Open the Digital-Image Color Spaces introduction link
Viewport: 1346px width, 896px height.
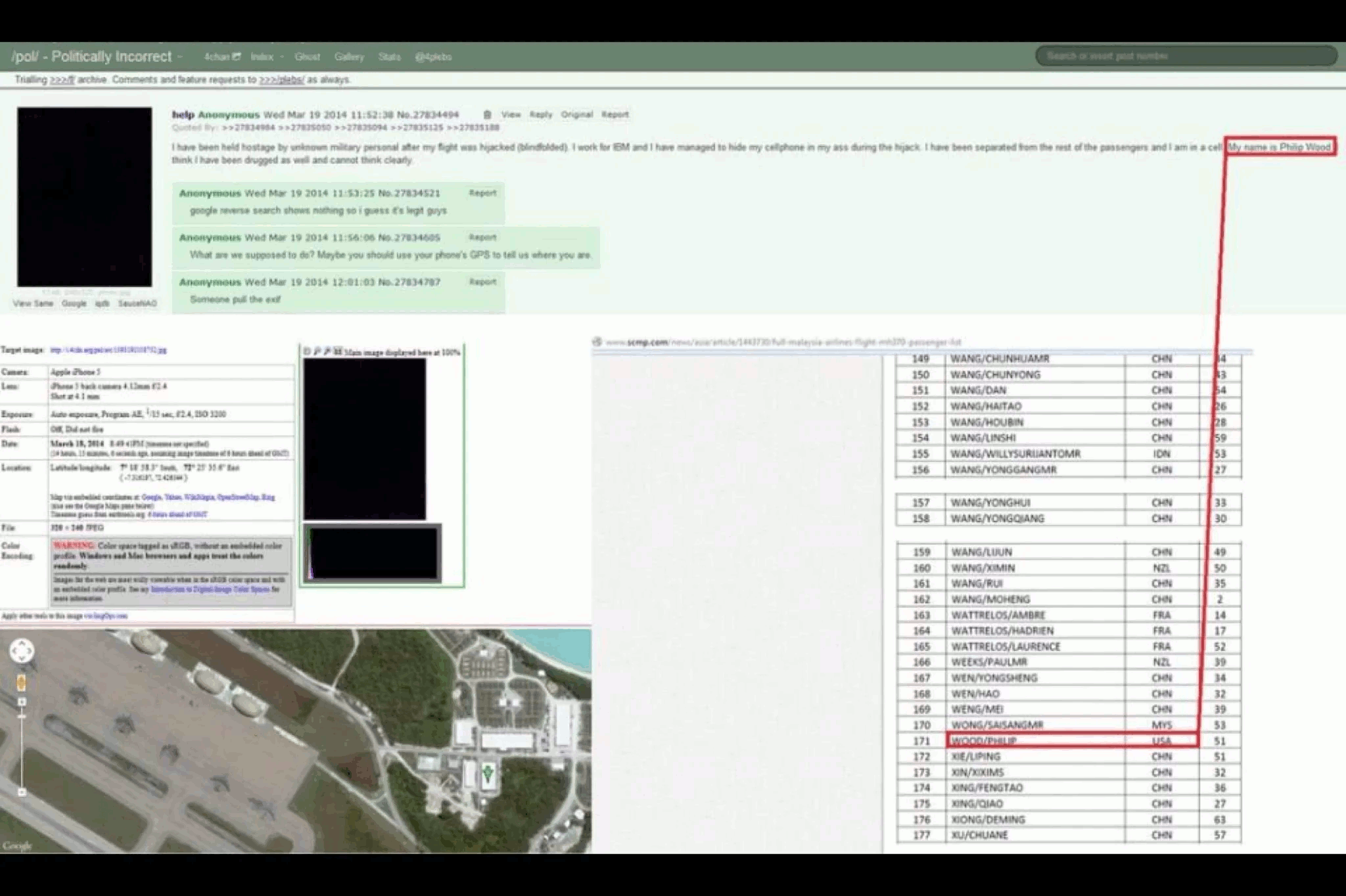click(210, 589)
